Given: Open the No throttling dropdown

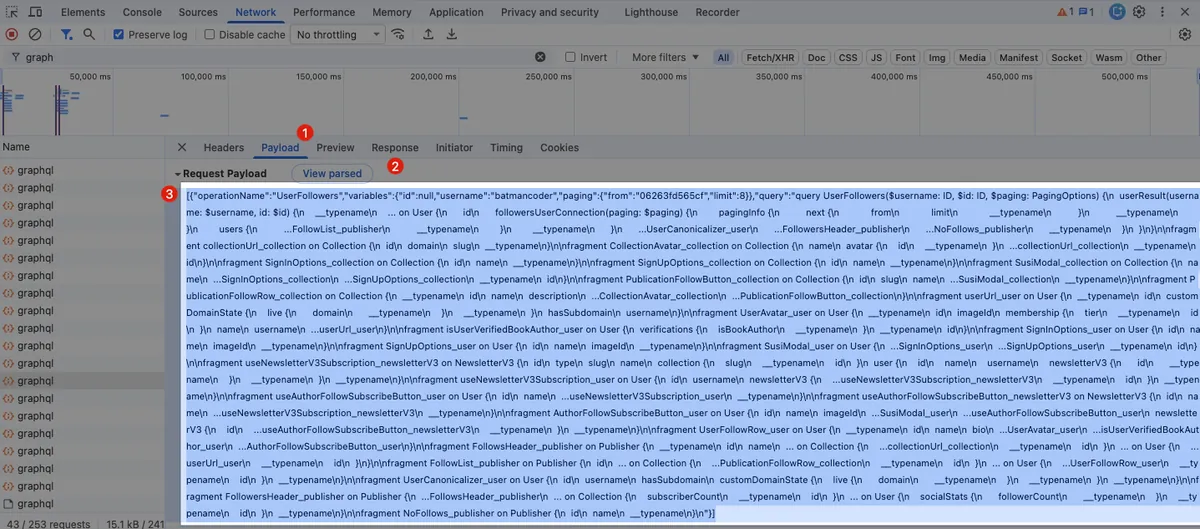Looking at the screenshot, I should tap(338, 35).
